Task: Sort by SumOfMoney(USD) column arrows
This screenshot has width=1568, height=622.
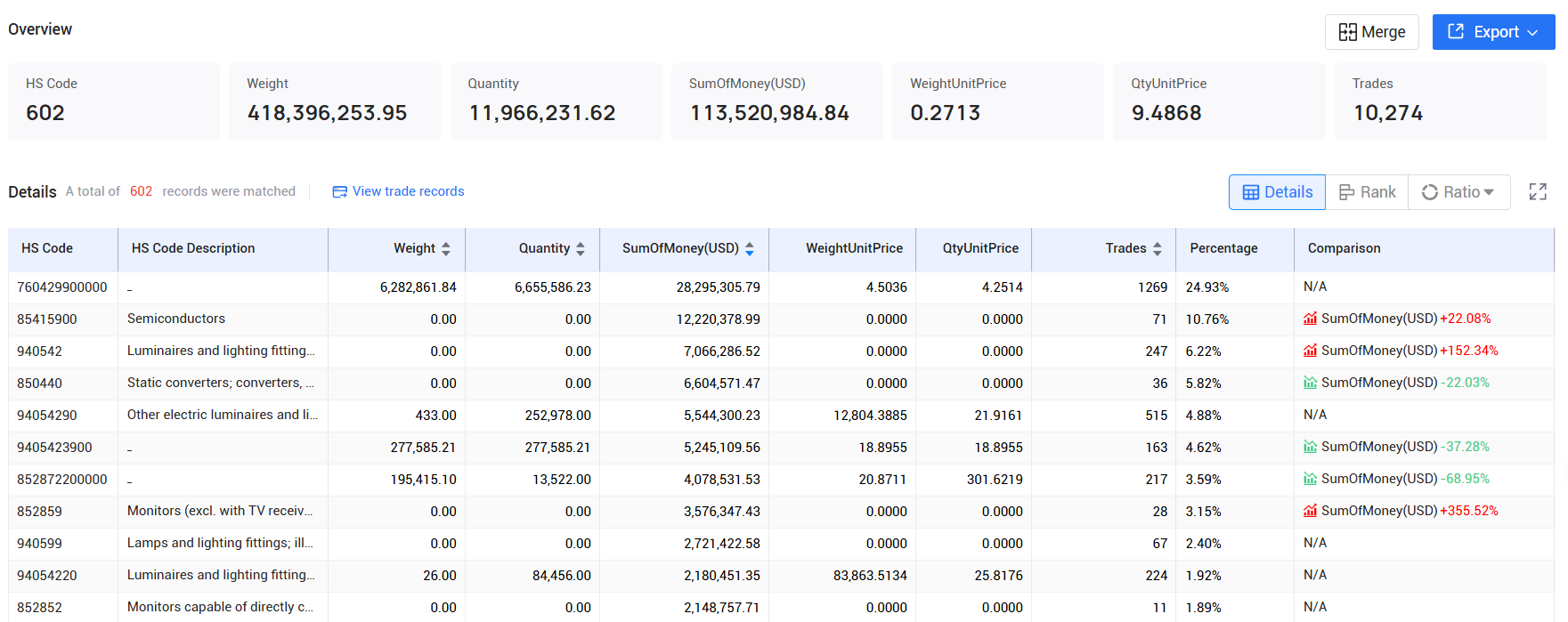Action: [750, 249]
